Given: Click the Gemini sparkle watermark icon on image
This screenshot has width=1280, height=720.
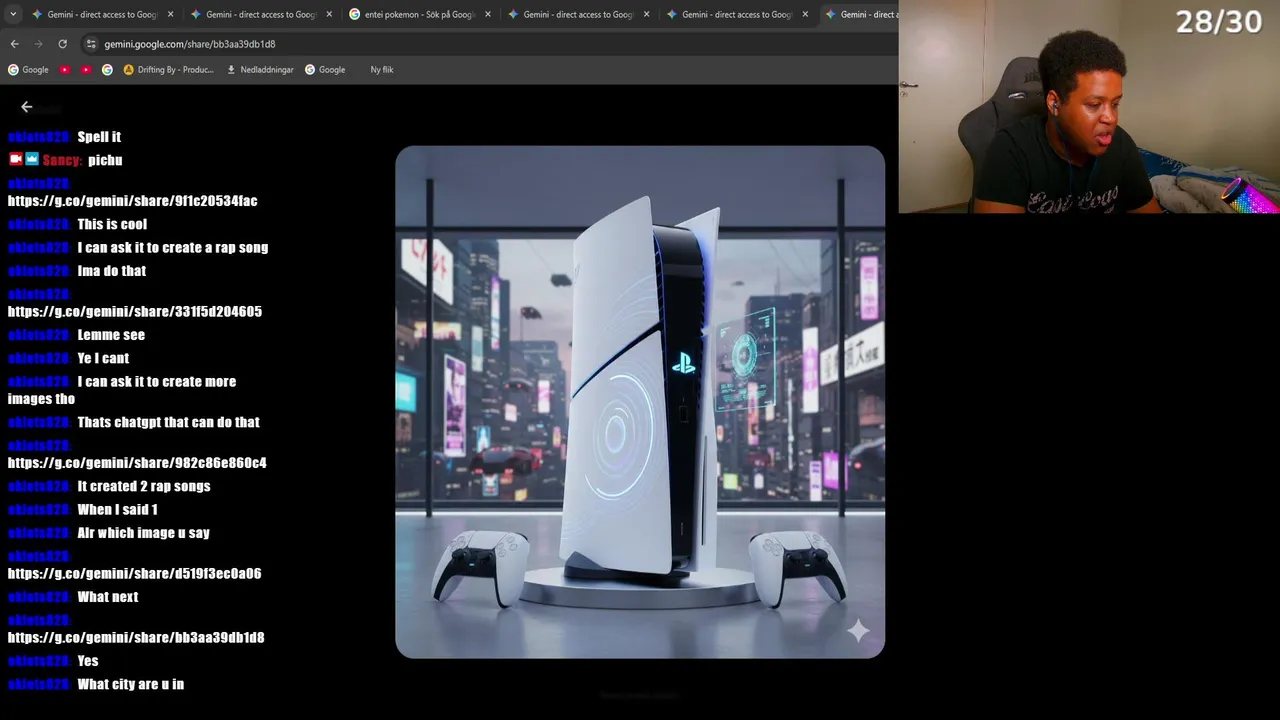Looking at the screenshot, I should coord(858,631).
